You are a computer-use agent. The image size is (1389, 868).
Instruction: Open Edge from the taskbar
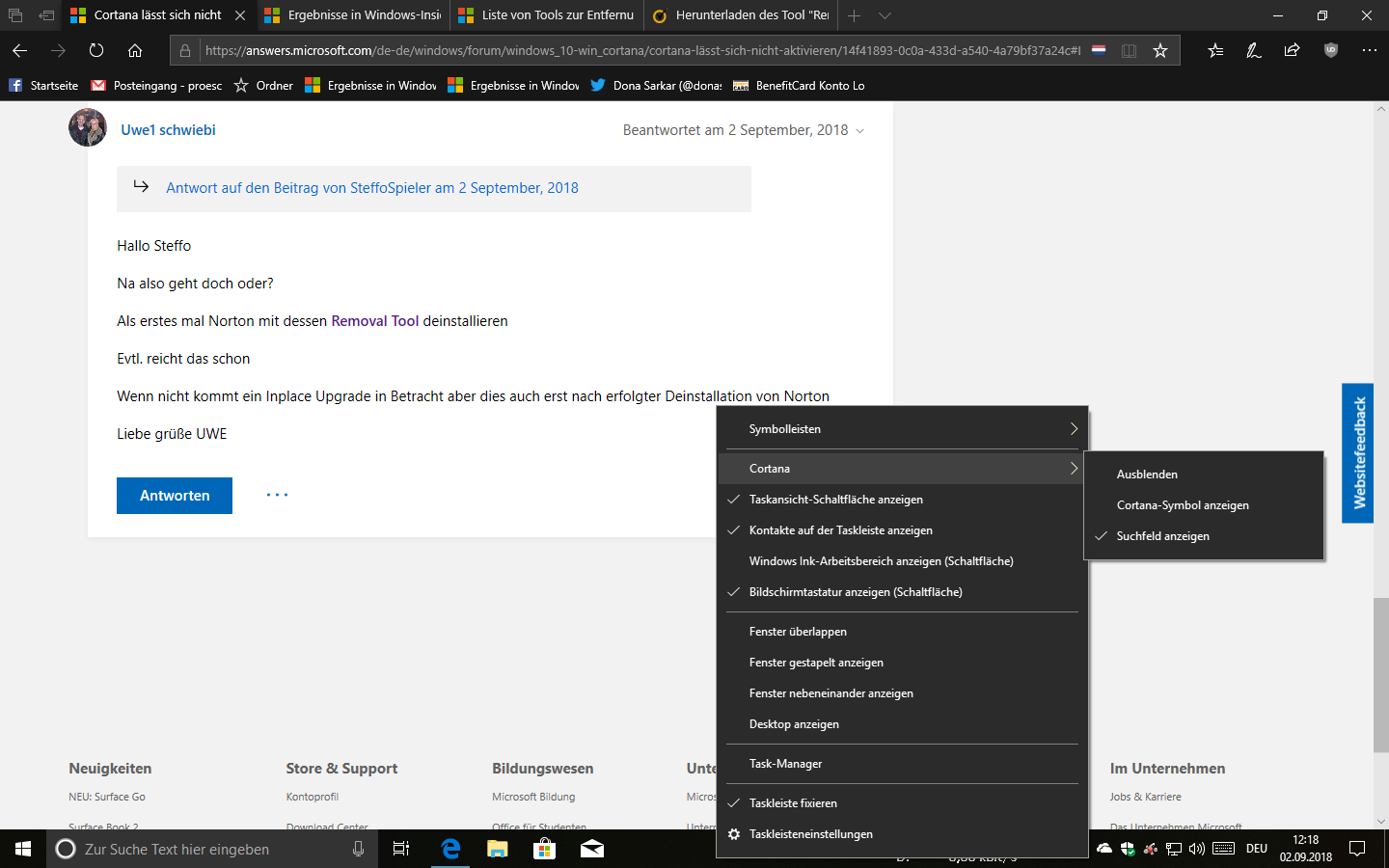pyautogui.click(x=449, y=849)
